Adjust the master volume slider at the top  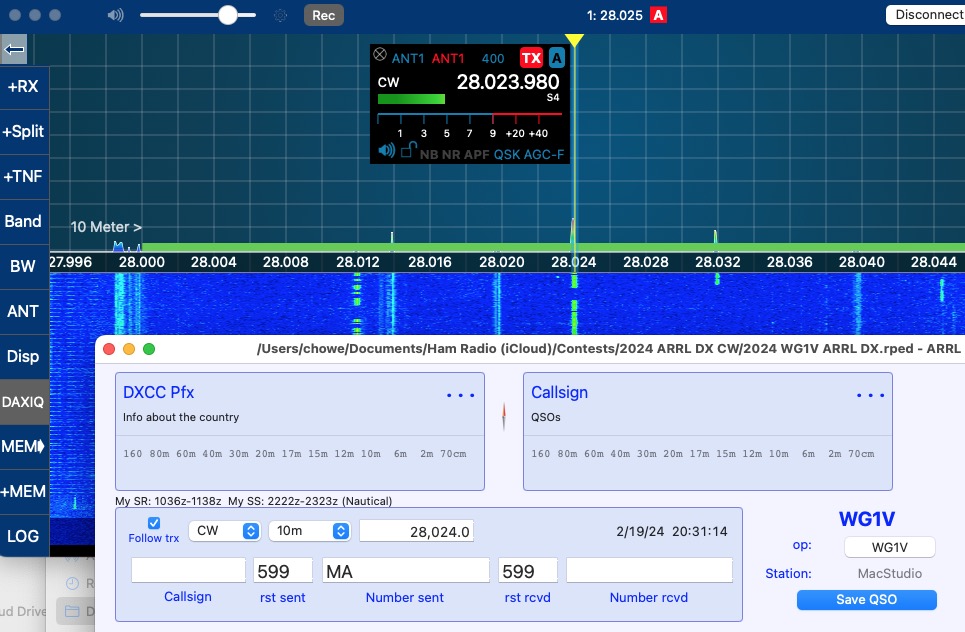(228, 15)
